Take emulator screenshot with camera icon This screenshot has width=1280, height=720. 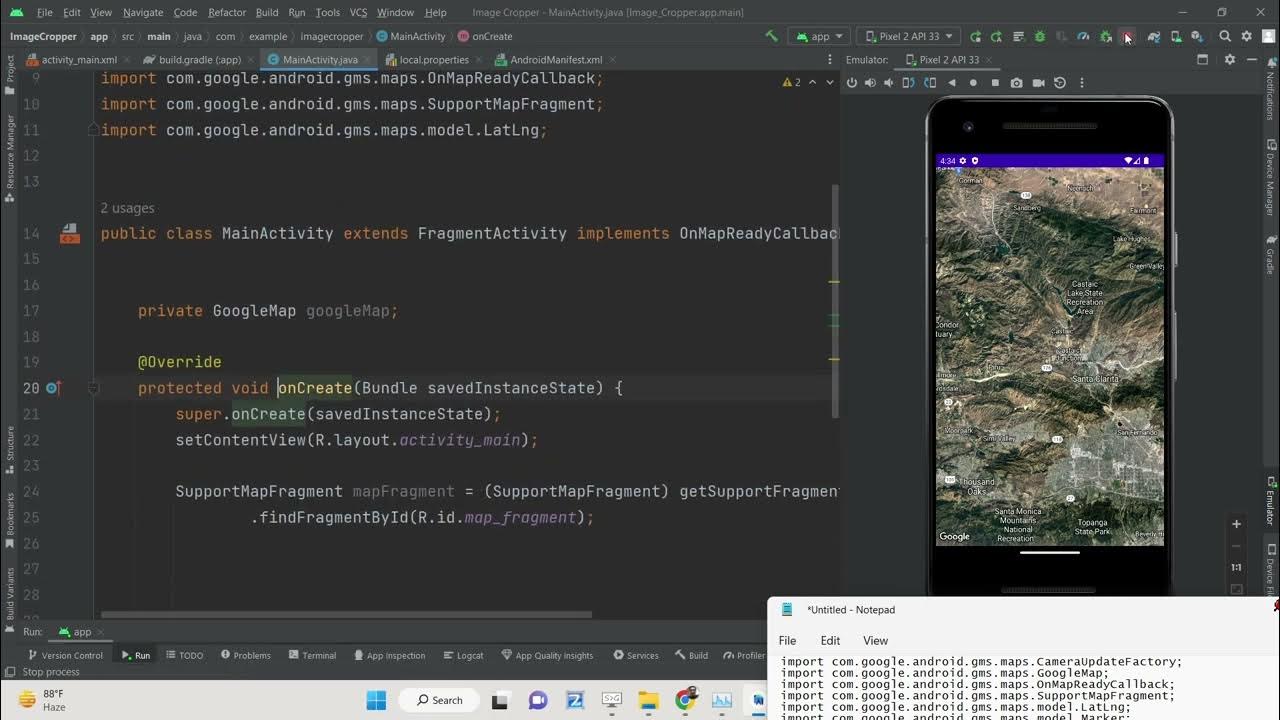click(1016, 83)
